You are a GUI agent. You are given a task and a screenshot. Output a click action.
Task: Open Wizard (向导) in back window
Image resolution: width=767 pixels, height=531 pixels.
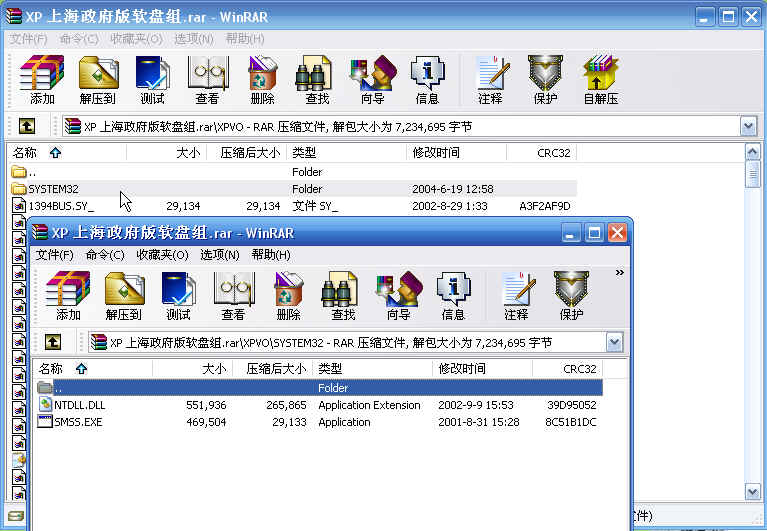click(373, 80)
